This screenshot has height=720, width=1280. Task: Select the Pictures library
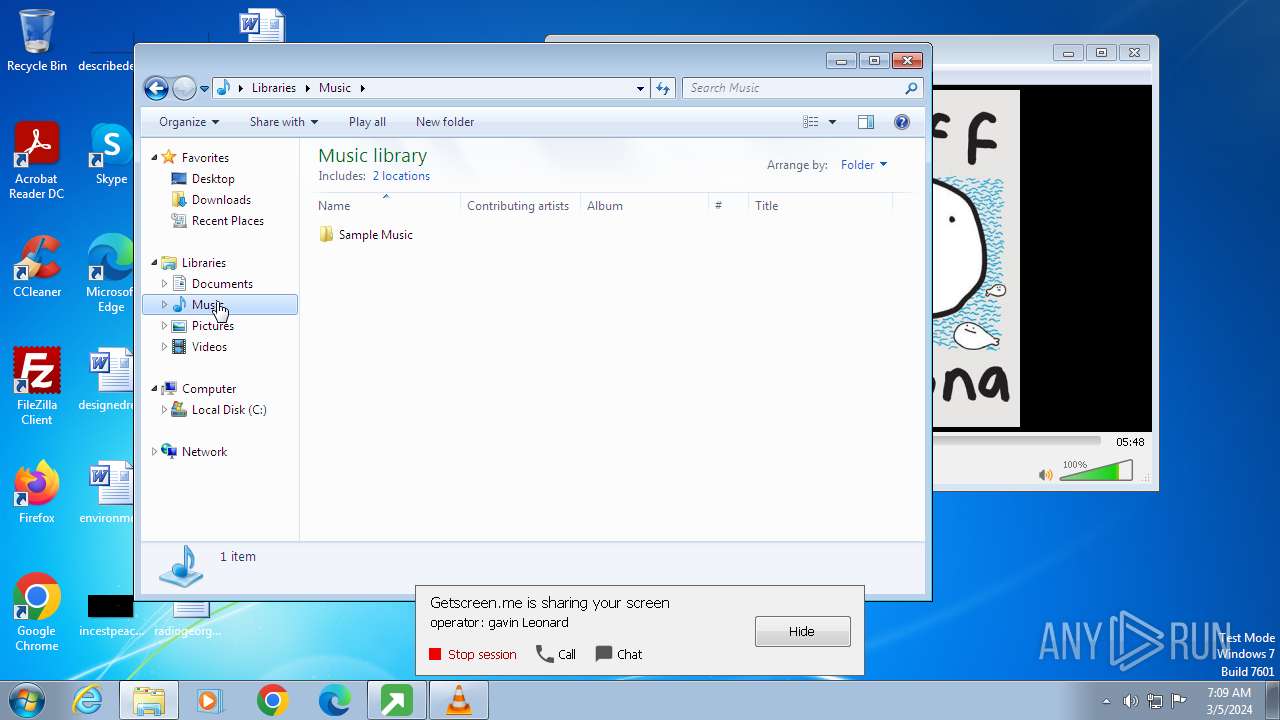[x=213, y=326]
